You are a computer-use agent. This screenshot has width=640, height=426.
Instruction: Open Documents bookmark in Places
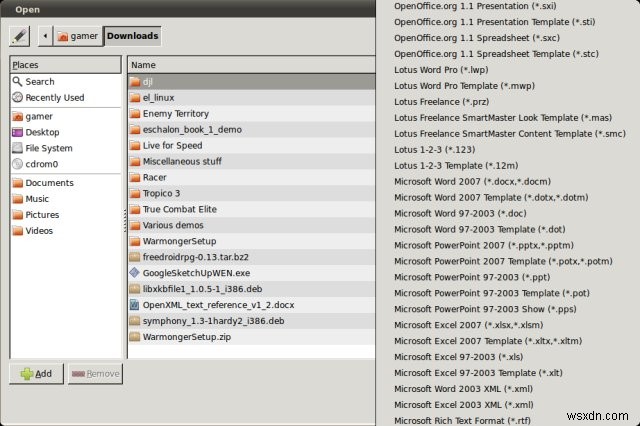click(x=66, y=183)
